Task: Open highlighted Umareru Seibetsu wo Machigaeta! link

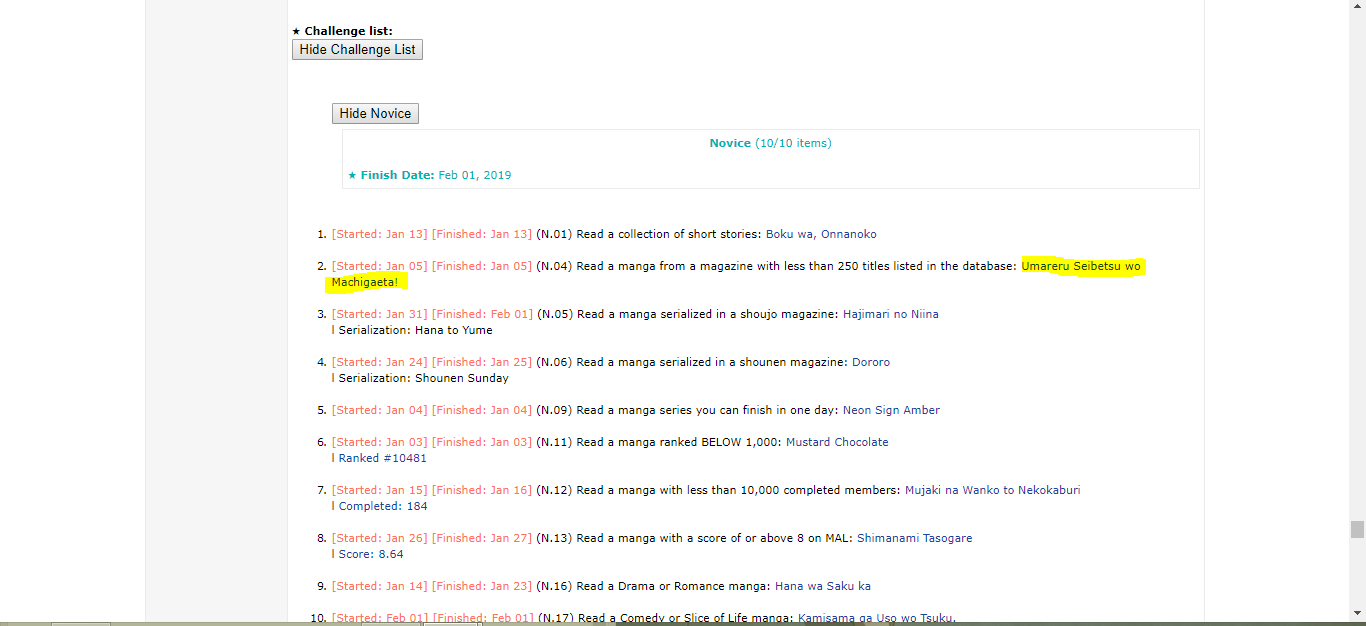Action: coord(1080,266)
